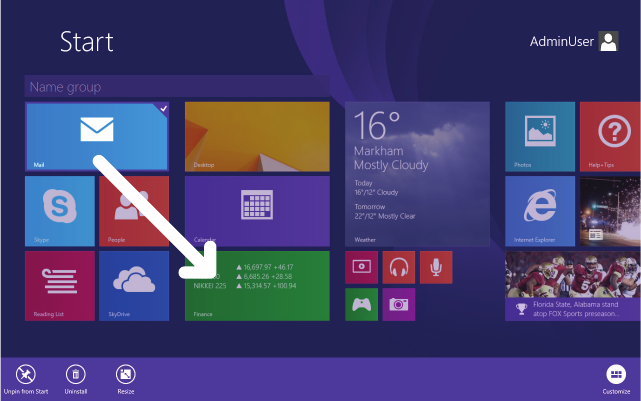
Task: Click the AdminUser name
Action: [x=562, y=42]
